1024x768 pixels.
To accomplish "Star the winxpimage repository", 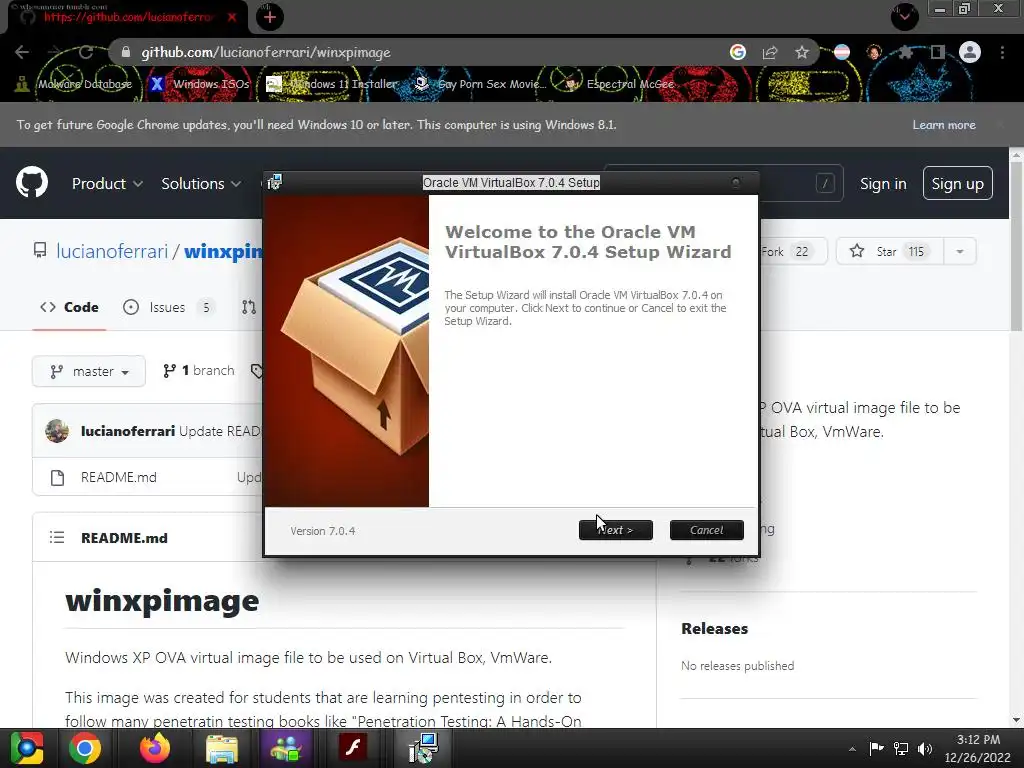I will [x=889, y=251].
